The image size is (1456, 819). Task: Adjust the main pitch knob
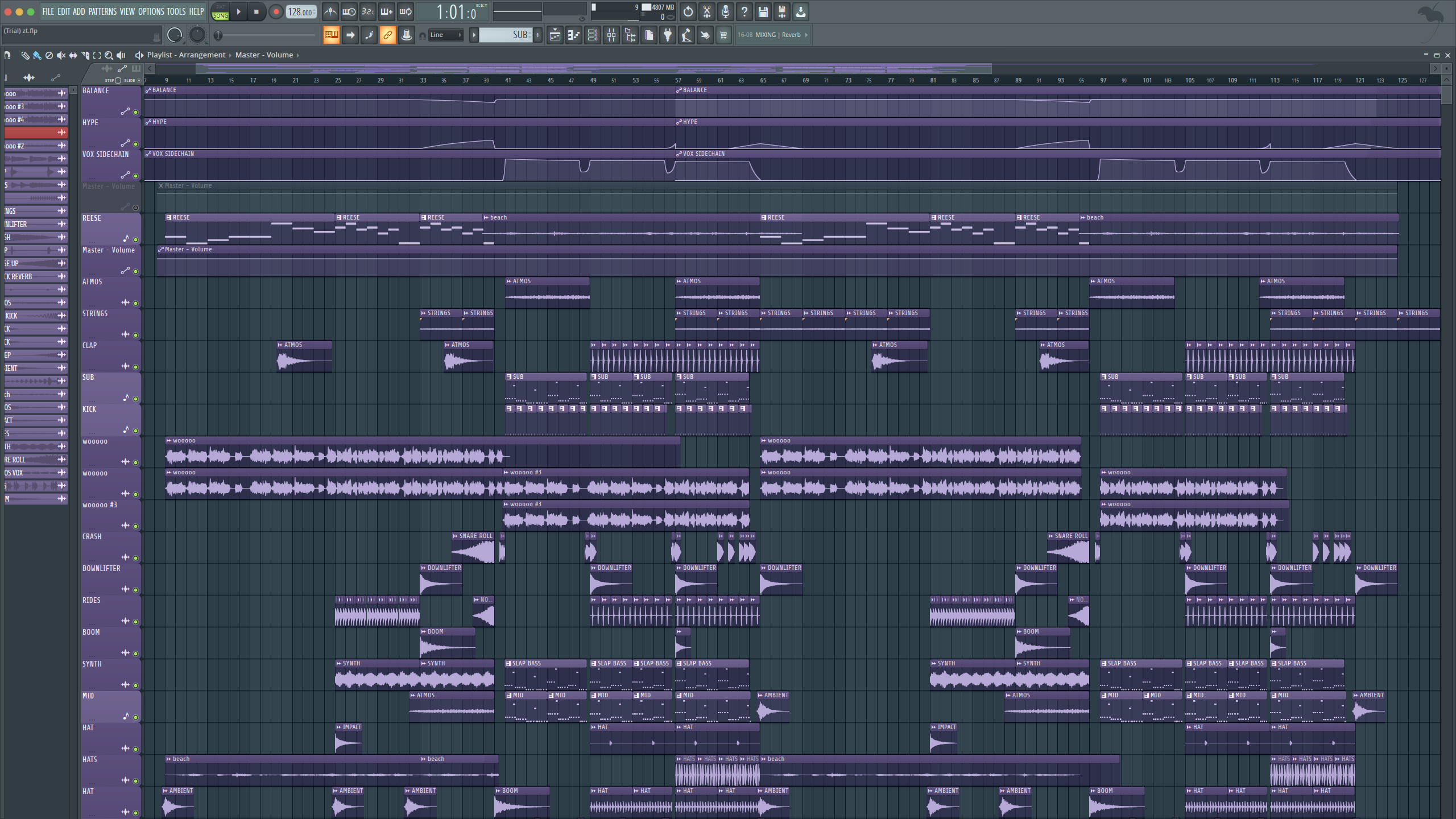point(197,35)
